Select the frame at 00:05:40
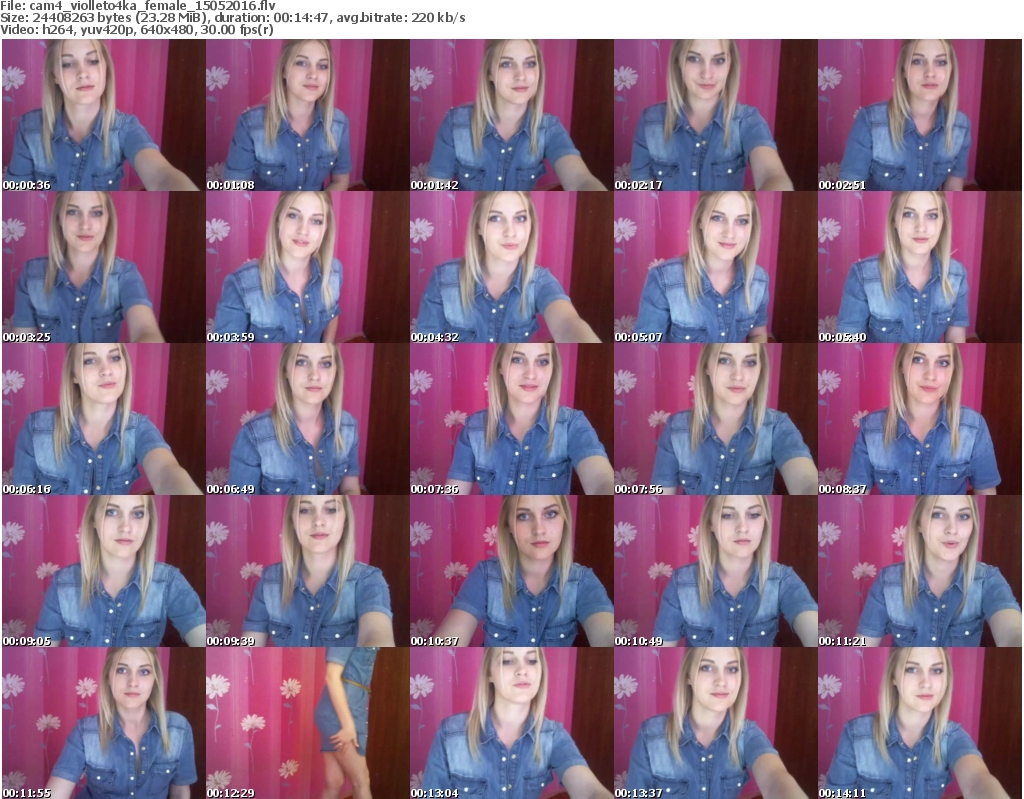1024x799 pixels. tap(920, 267)
